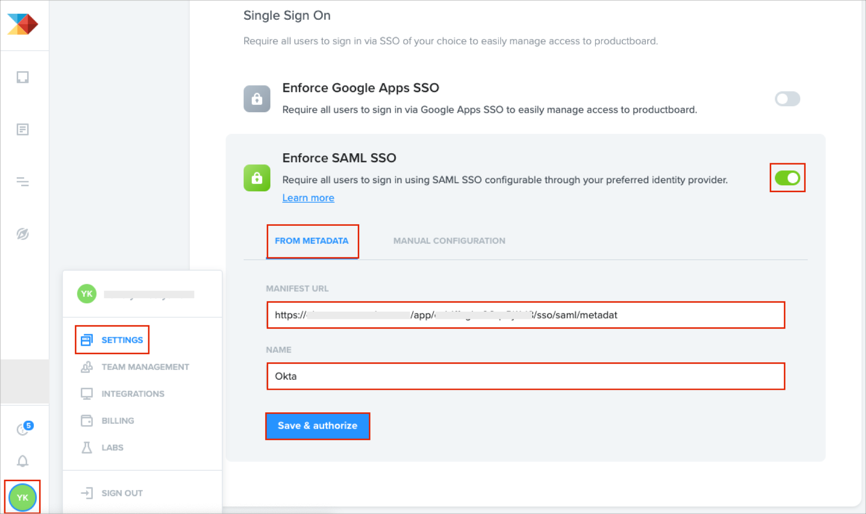Click the Save & authorize button
866x514 pixels.
pyautogui.click(x=317, y=426)
